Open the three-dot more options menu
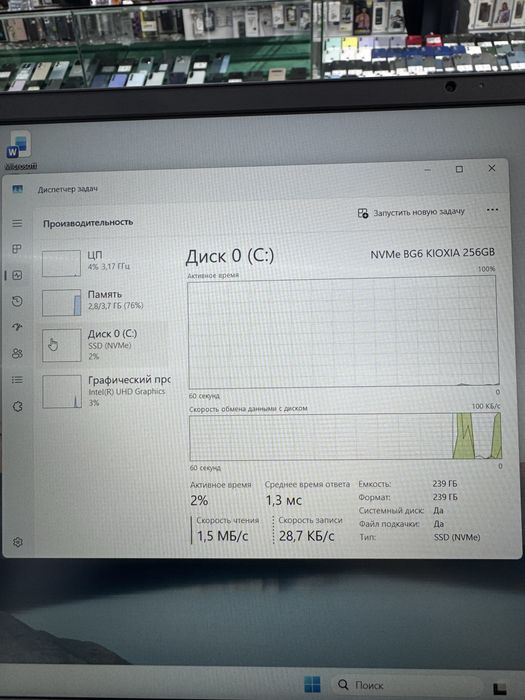This screenshot has width=525, height=700. coord(492,210)
